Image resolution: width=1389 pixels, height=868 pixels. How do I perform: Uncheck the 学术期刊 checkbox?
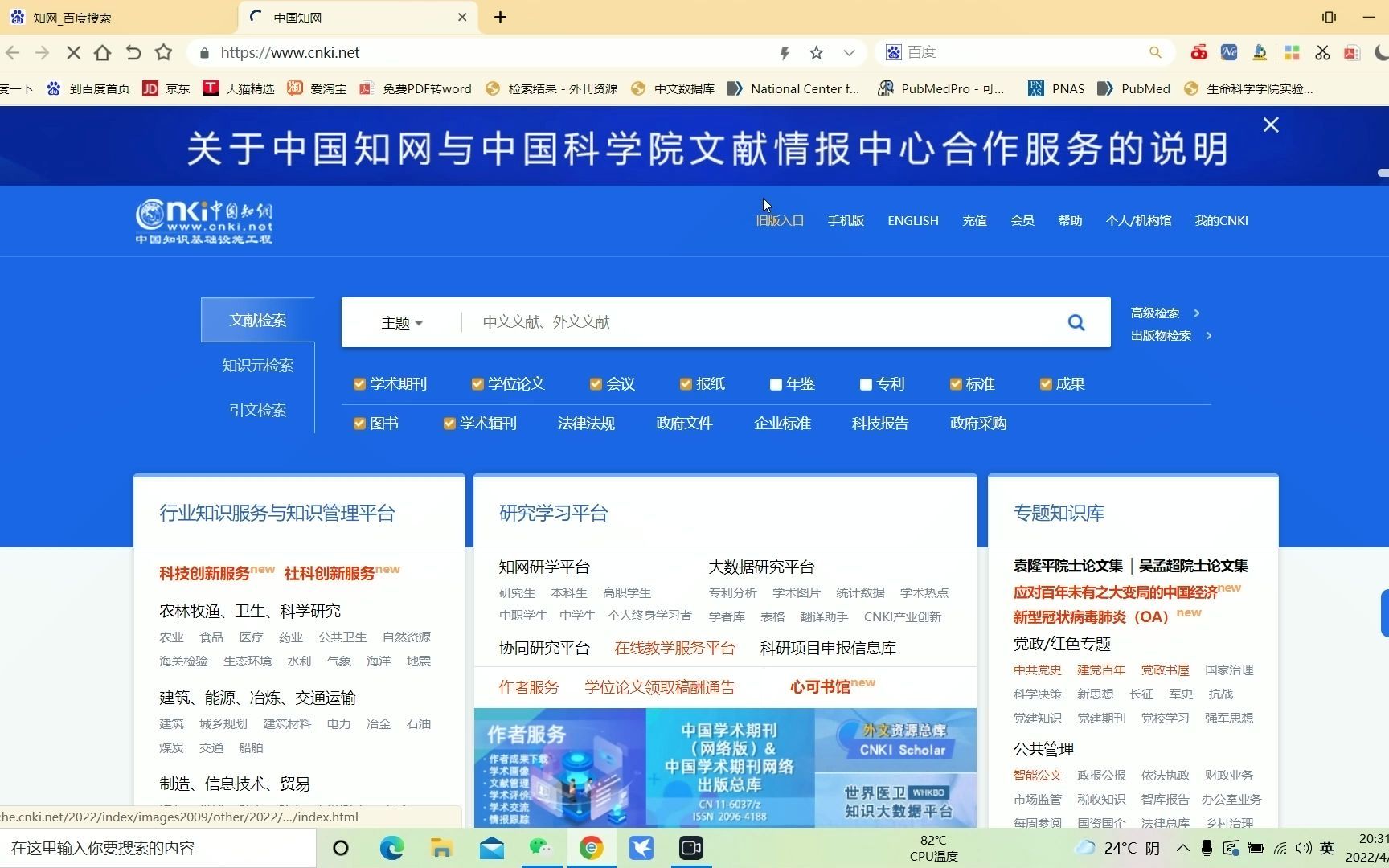tap(359, 383)
